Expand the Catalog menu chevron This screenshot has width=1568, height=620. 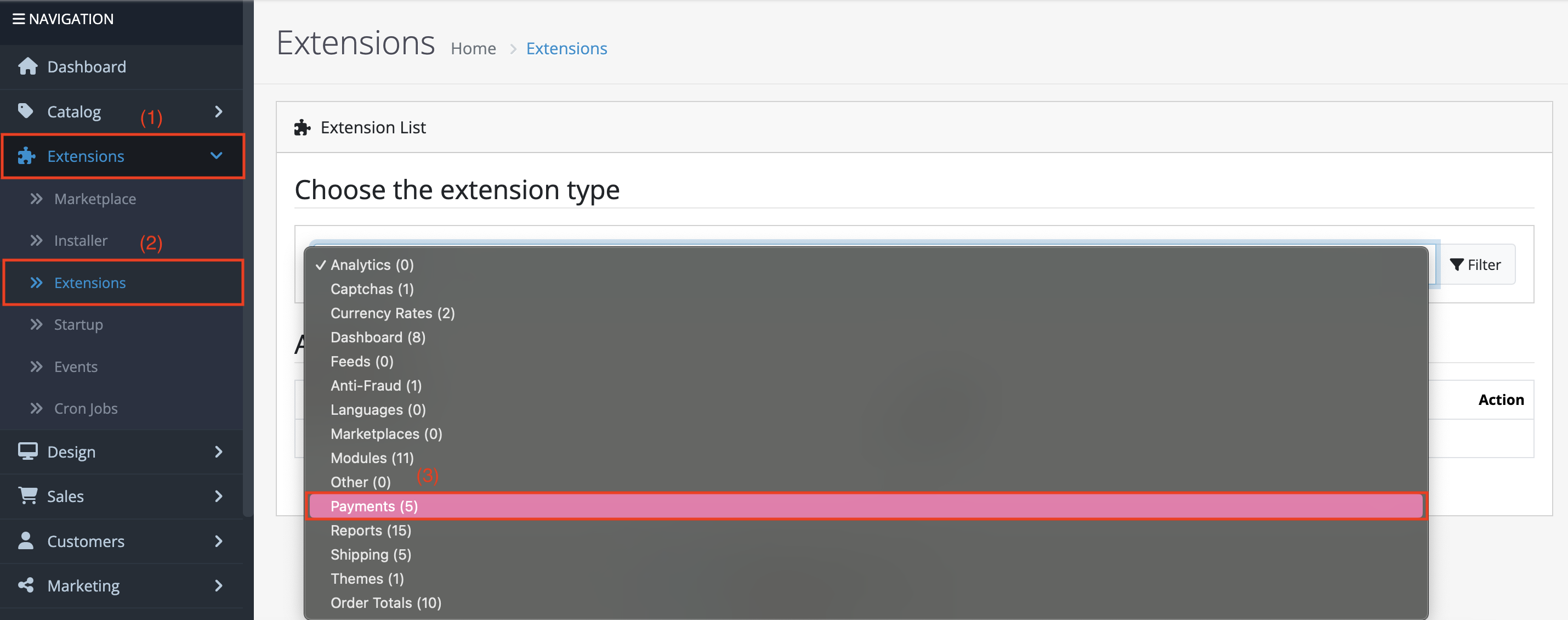pos(219,111)
